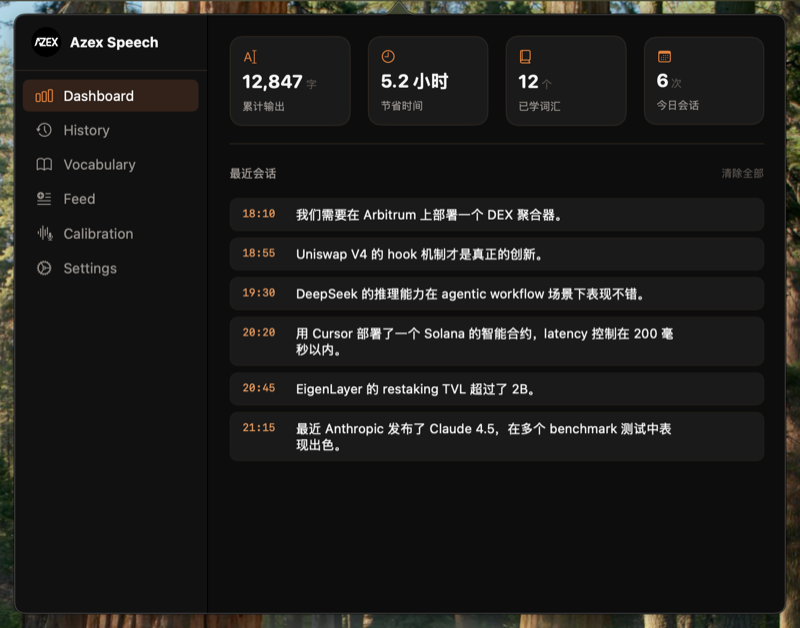800x628 pixels.
Task: Click the Azex Speech app title
Action: pyautogui.click(x=114, y=42)
